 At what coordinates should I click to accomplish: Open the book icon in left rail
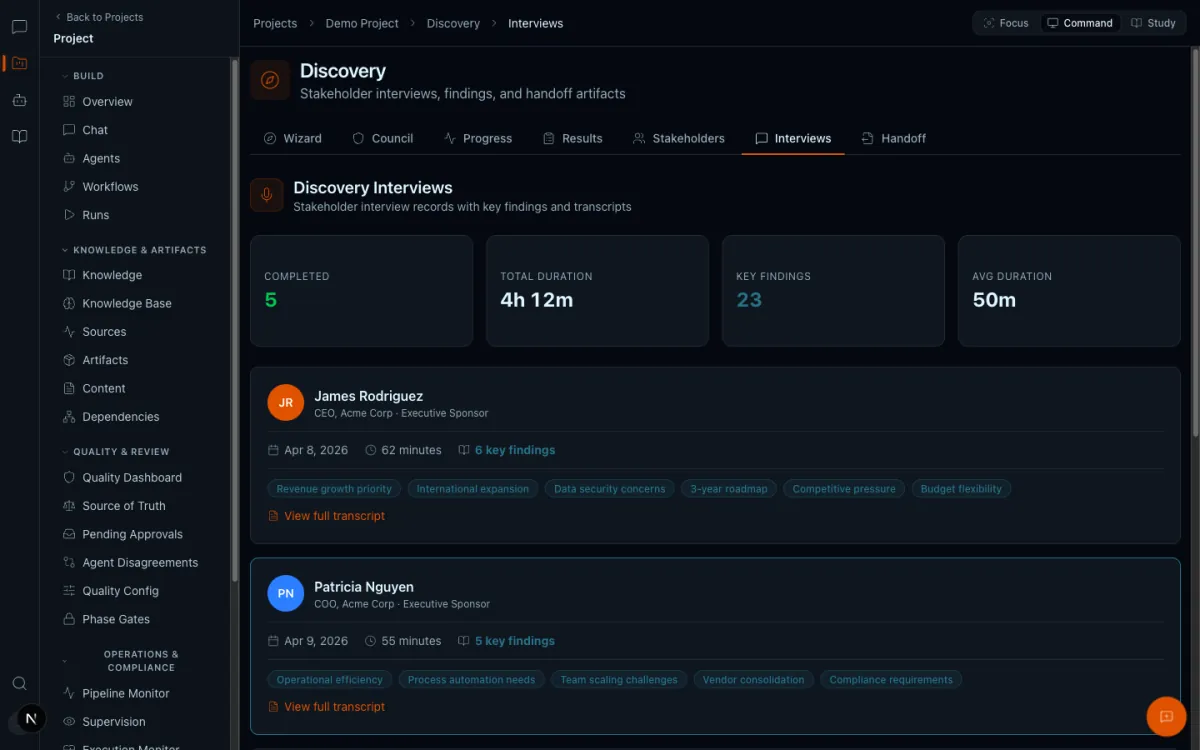tap(19, 136)
